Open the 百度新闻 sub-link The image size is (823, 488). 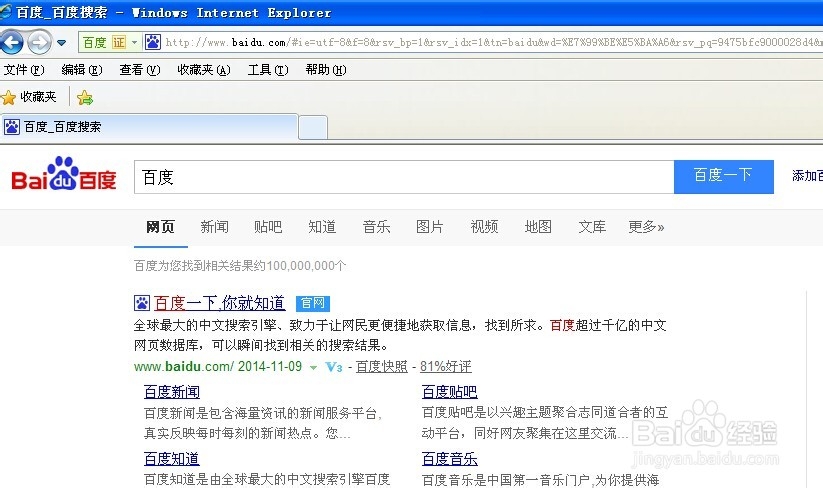tap(172, 392)
